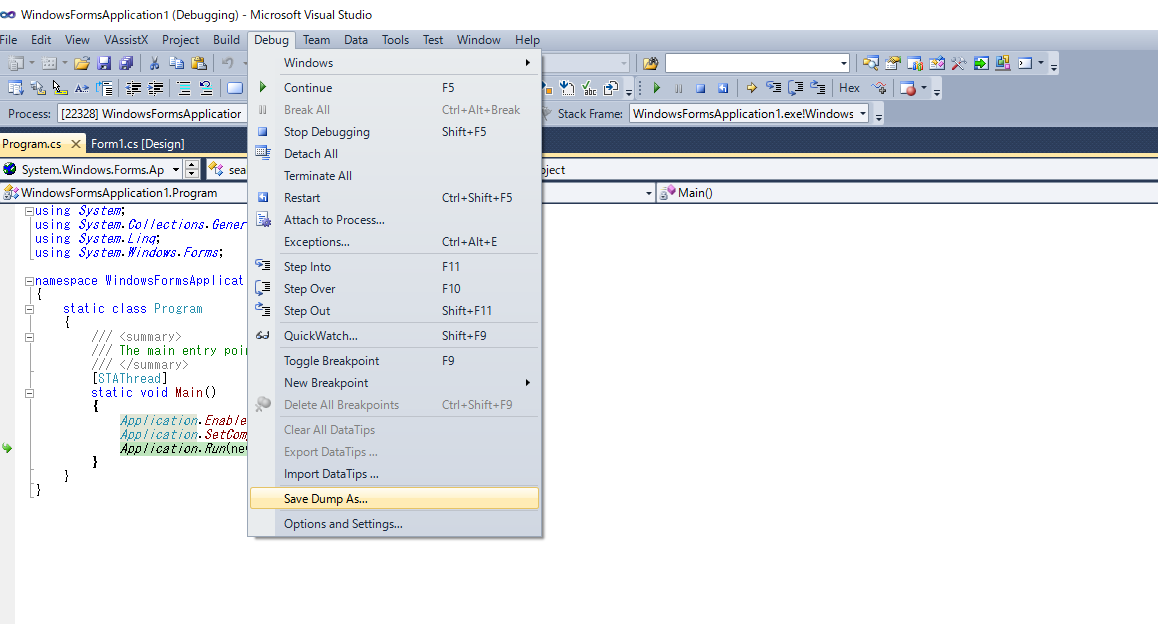Collapse the Main() method block
1158x624 pixels.
pos(30,394)
